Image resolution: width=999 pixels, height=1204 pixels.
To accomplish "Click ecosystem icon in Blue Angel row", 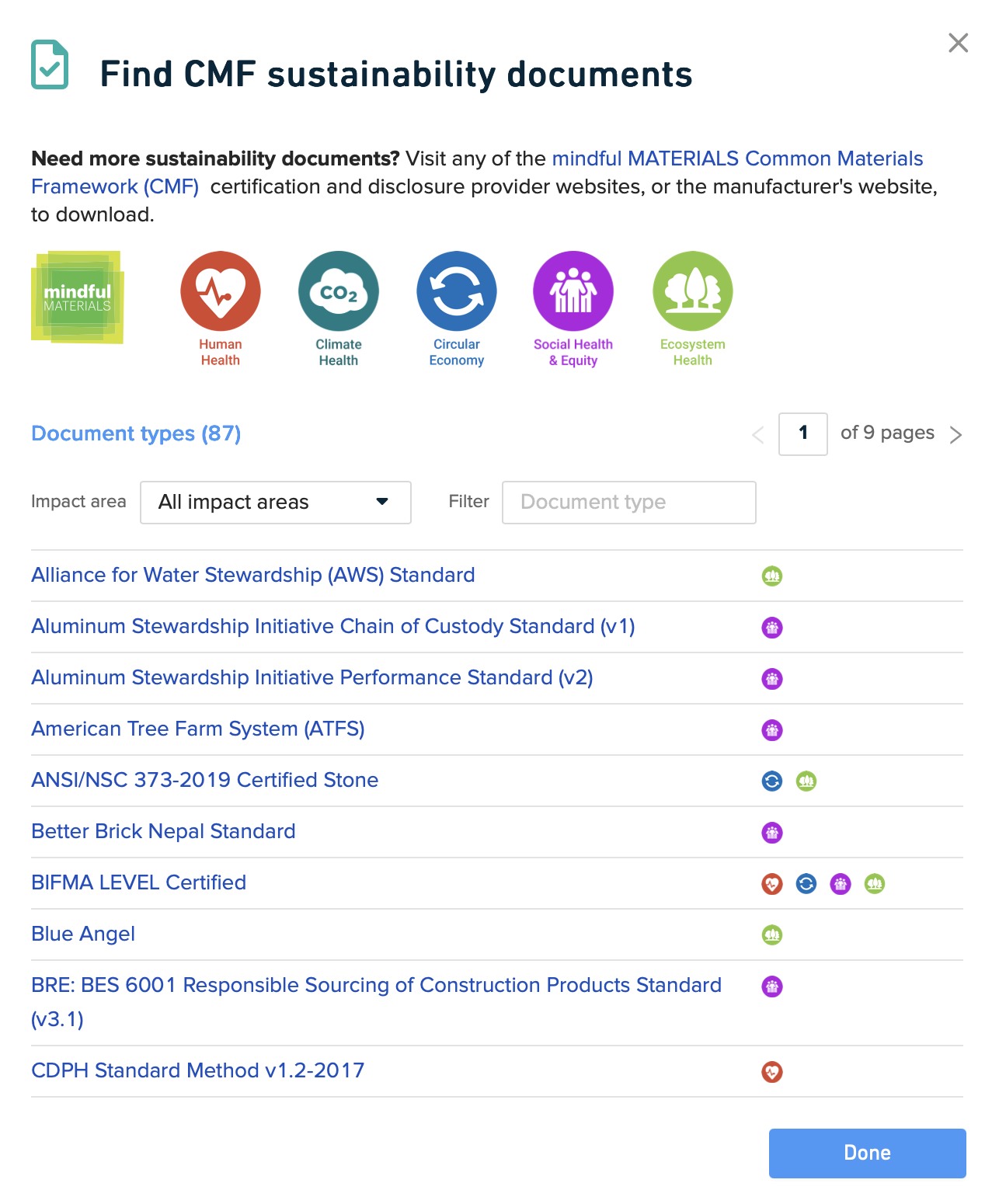I will [772, 934].
